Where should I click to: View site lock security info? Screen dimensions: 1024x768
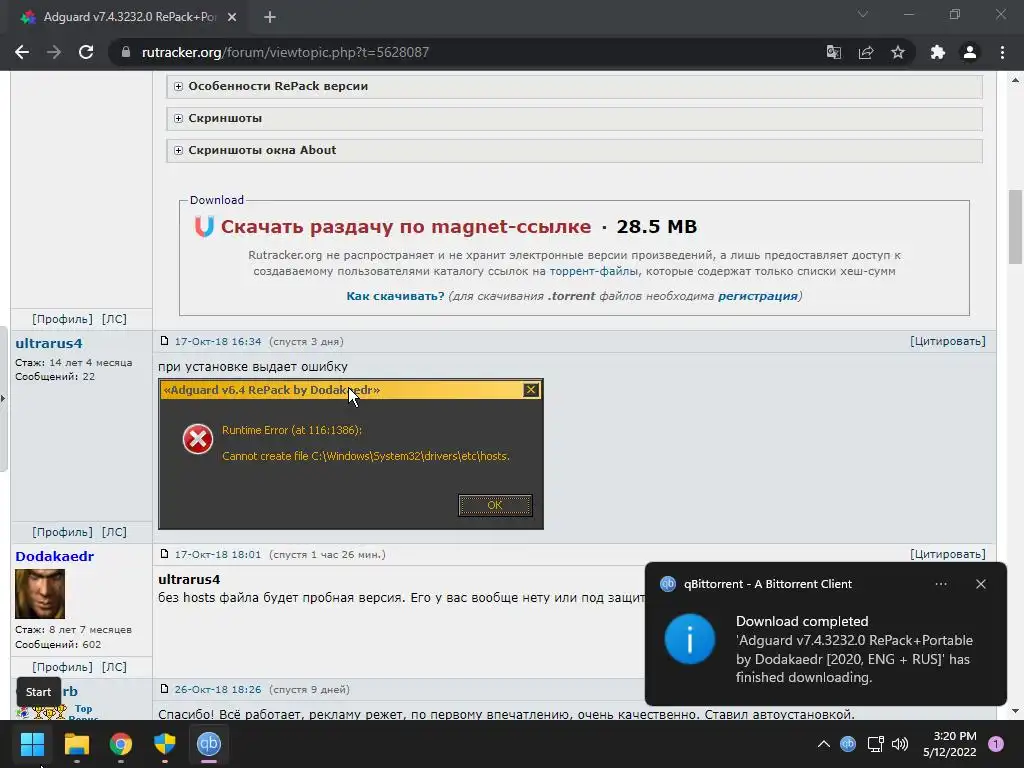click(126, 52)
